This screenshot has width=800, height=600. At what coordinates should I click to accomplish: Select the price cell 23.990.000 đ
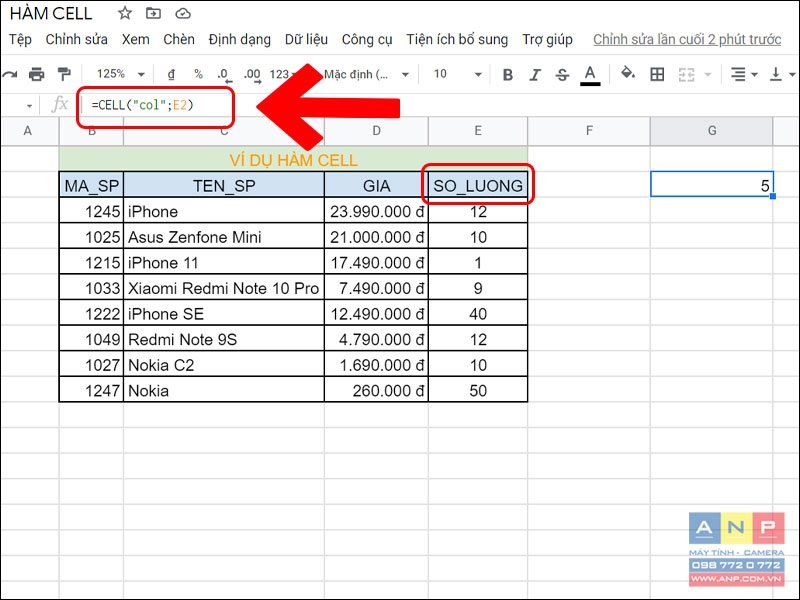tap(377, 210)
